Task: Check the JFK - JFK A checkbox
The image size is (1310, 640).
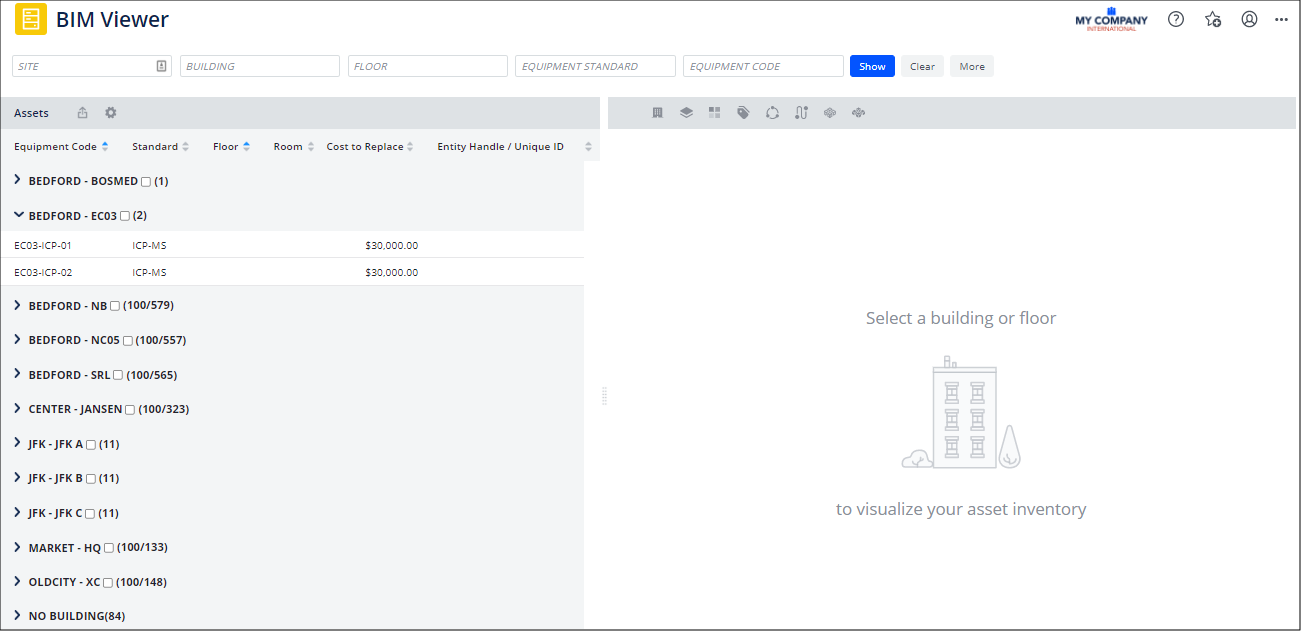Action: [91, 444]
